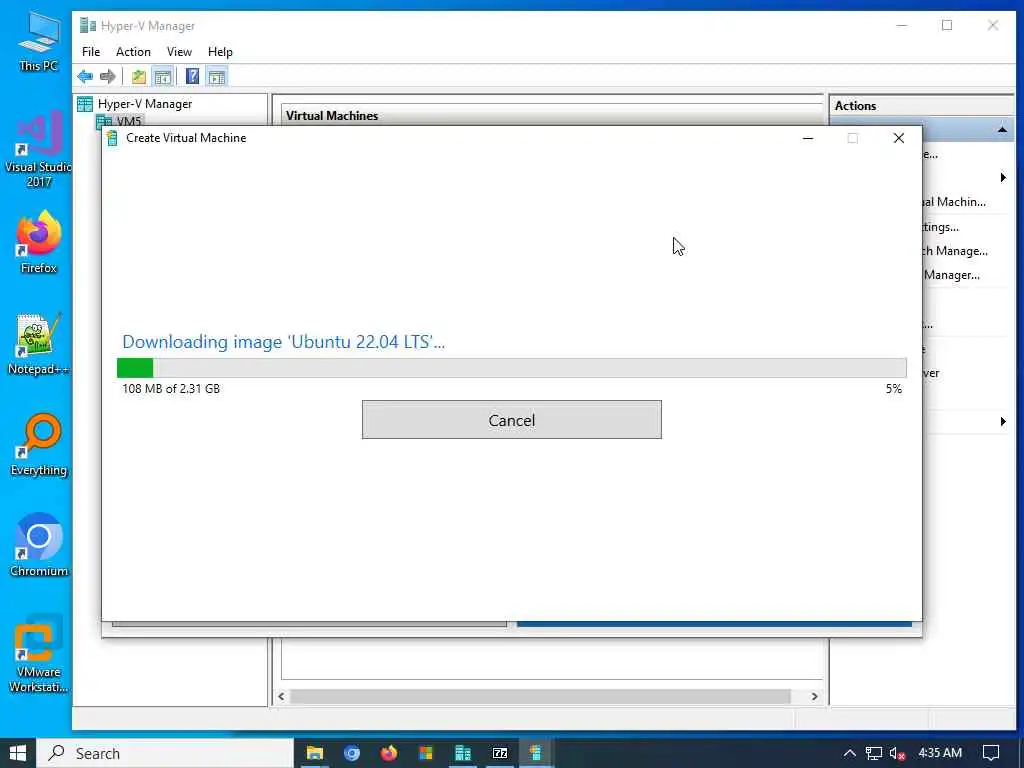Collapse the Actions section with the up arrow
Screen dimensions: 1024x768
click(1002, 130)
